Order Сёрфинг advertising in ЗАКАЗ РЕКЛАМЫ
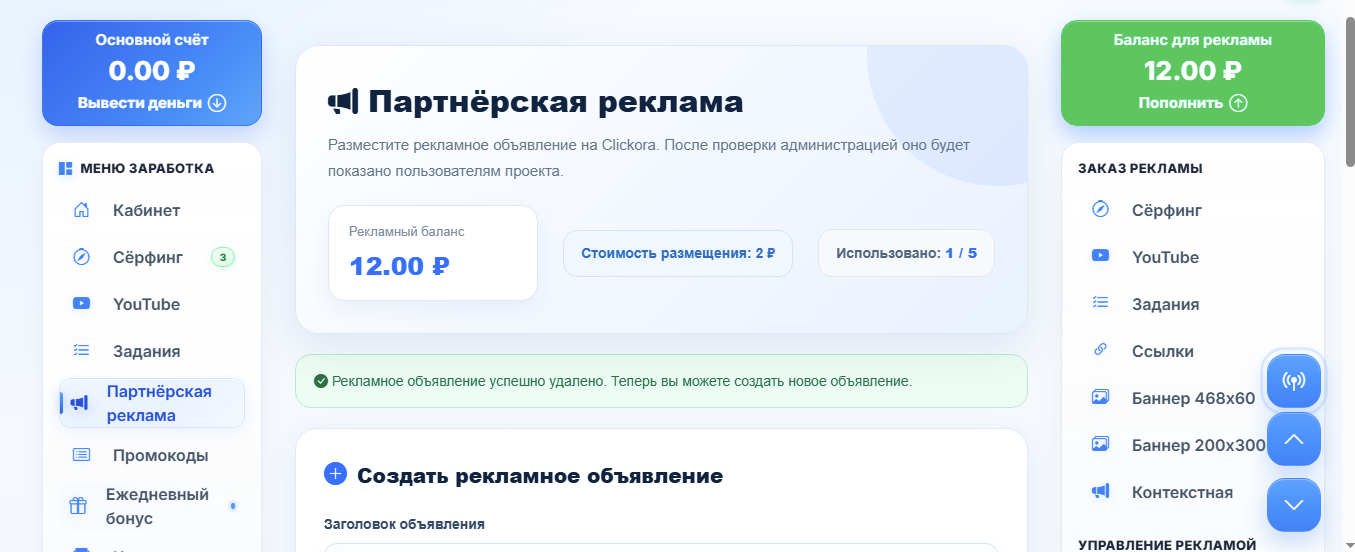The height and width of the screenshot is (552, 1355). tap(1192, 210)
